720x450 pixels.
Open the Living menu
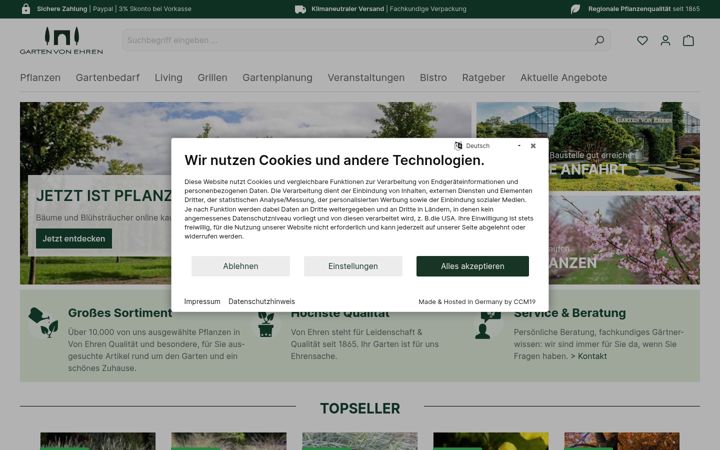tap(169, 78)
